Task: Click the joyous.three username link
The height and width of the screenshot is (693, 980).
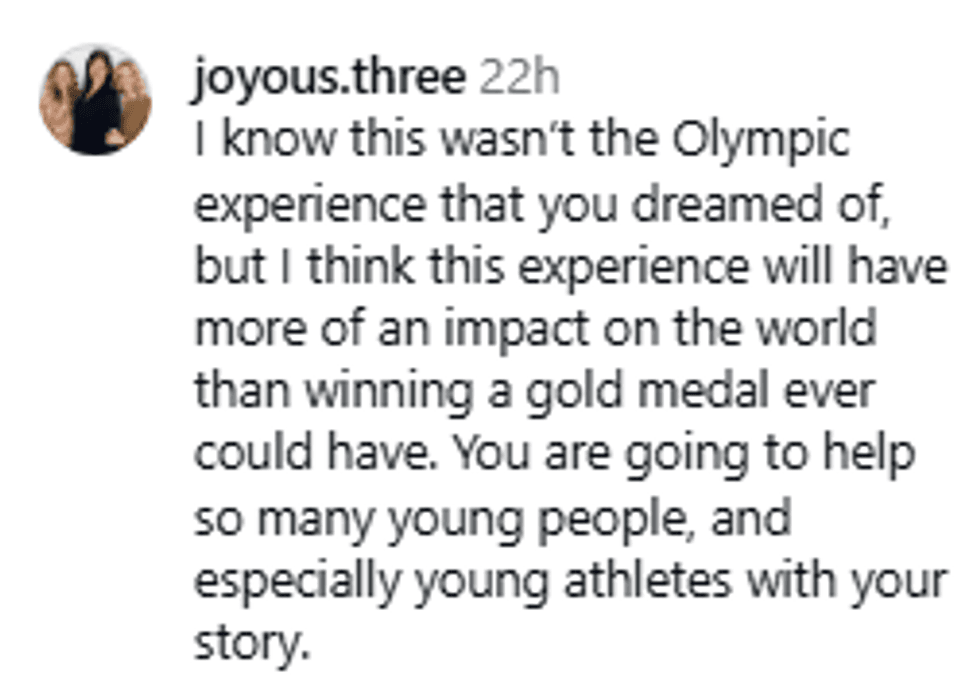Action: click(x=330, y=79)
